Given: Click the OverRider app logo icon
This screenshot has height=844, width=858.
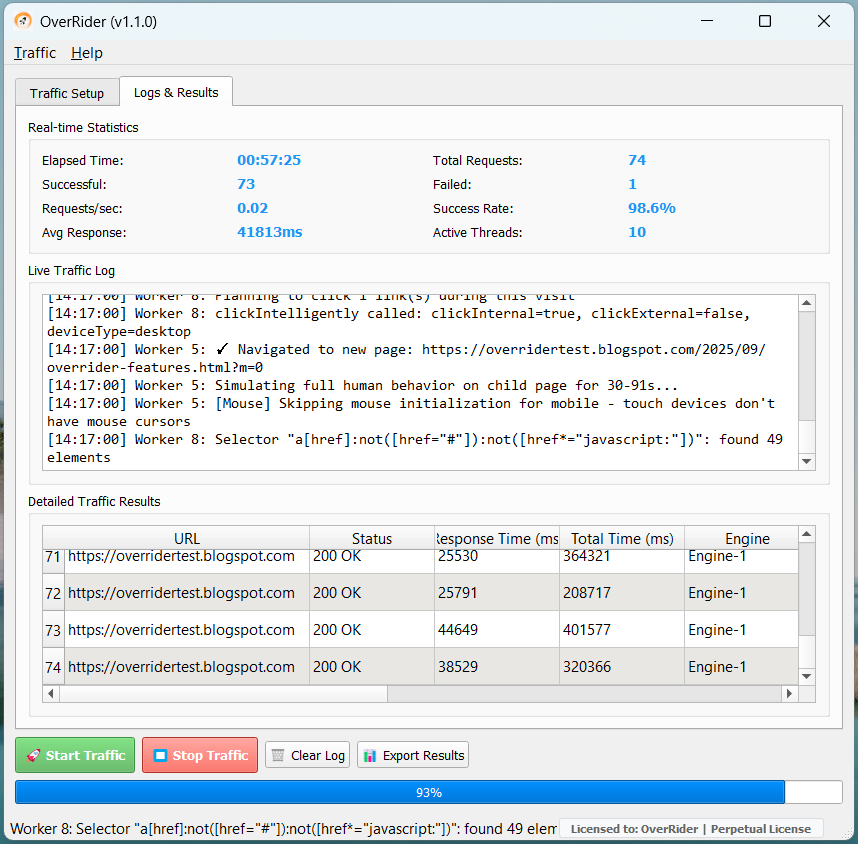Looking at the screenshot, I should coord(22,21).
